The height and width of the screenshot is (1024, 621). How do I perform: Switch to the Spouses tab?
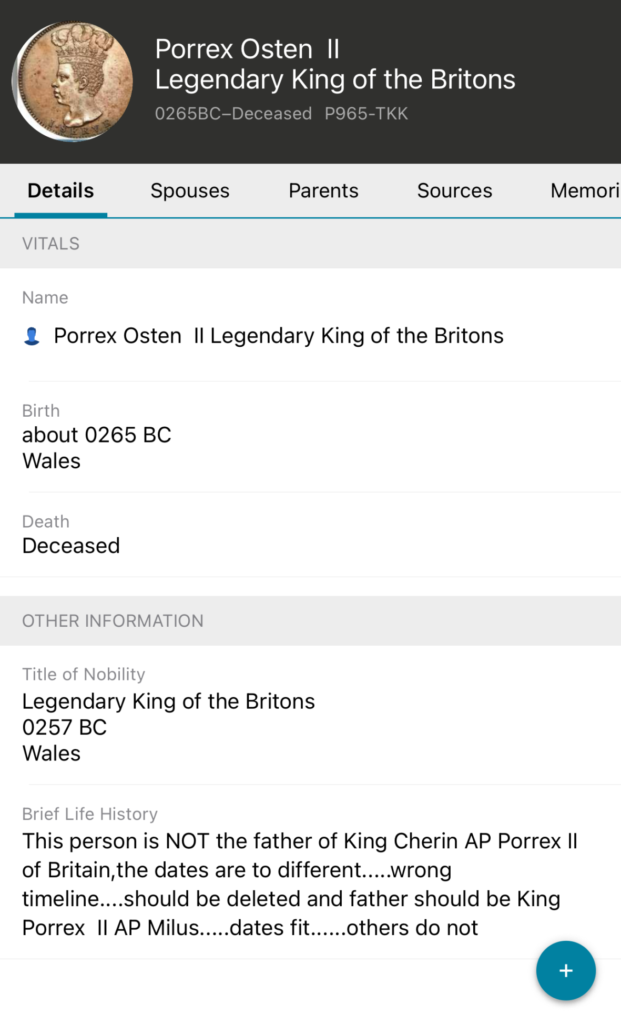(190, 191)
